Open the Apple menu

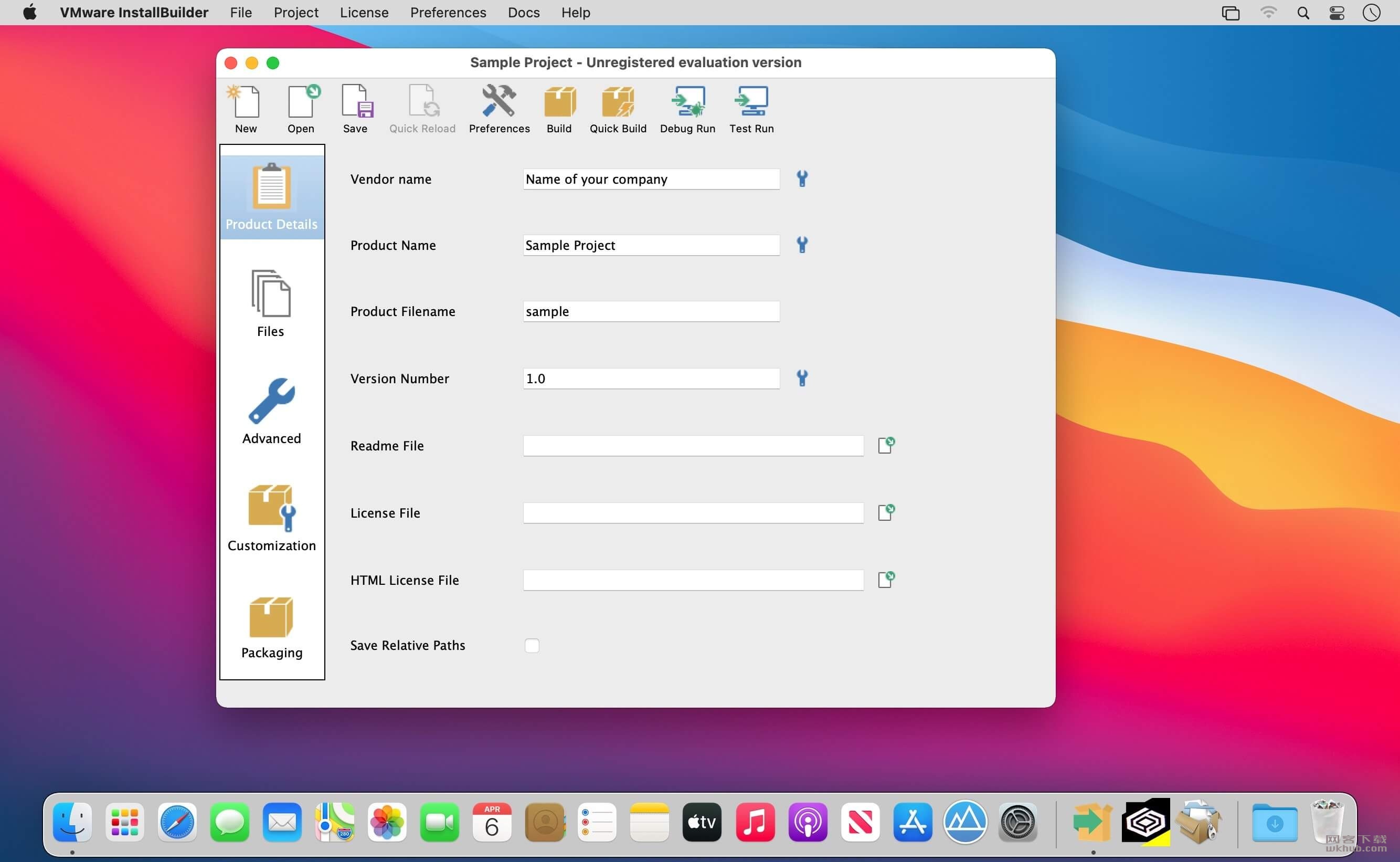click(29, 13)
